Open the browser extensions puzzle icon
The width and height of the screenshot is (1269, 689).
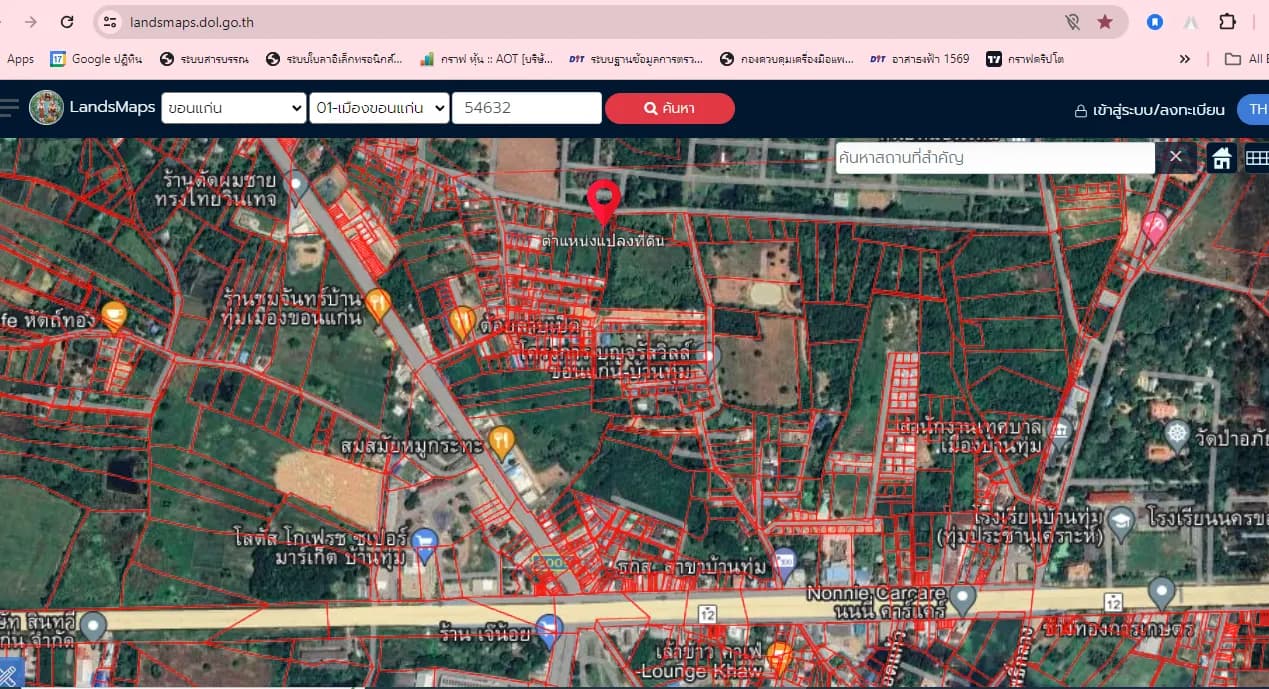[1227, 22]
